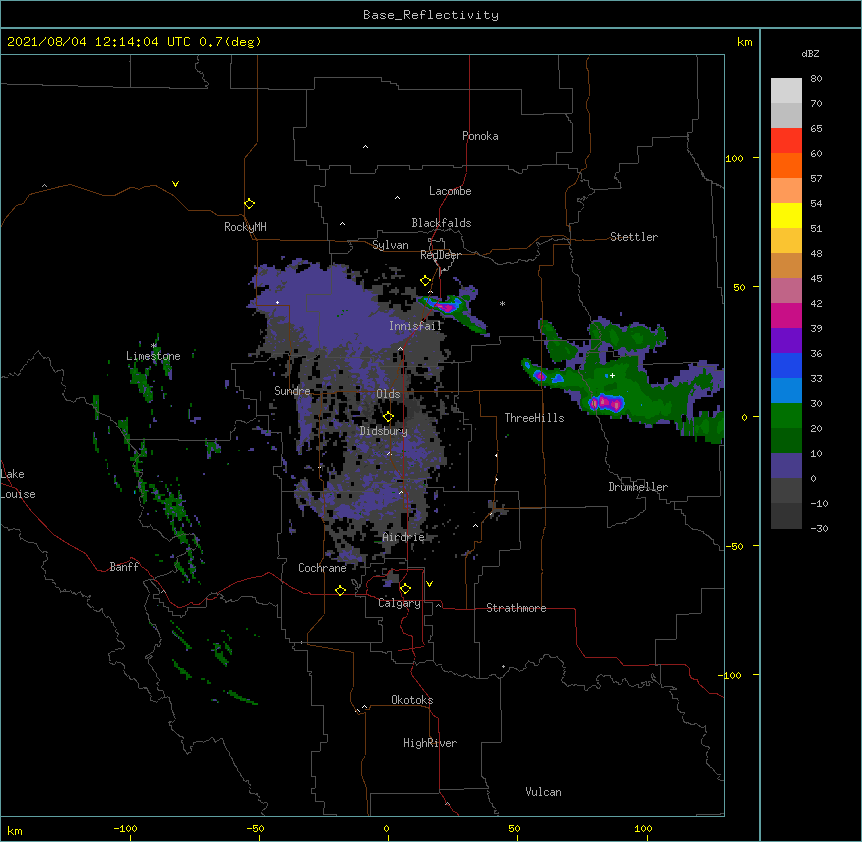
Task: Click the 80 value on dBZ scale
Action: click(x=816, y=79)
